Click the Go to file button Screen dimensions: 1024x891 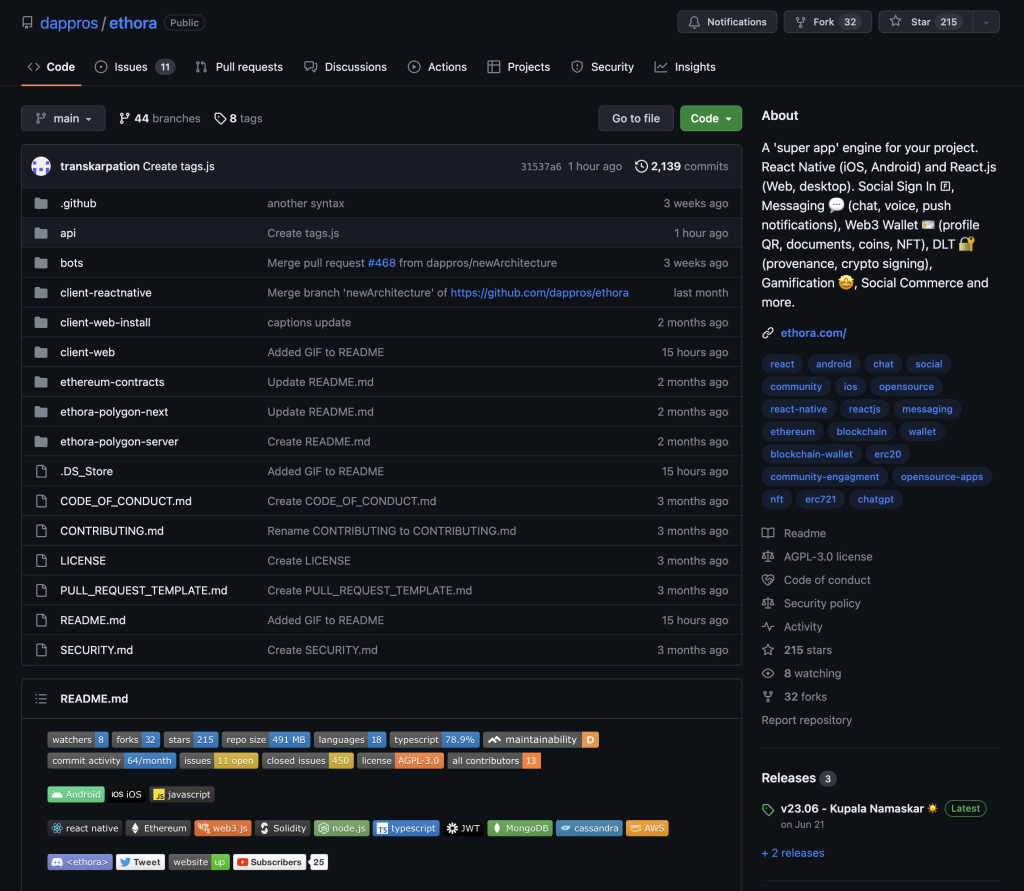tap(635, 118)
